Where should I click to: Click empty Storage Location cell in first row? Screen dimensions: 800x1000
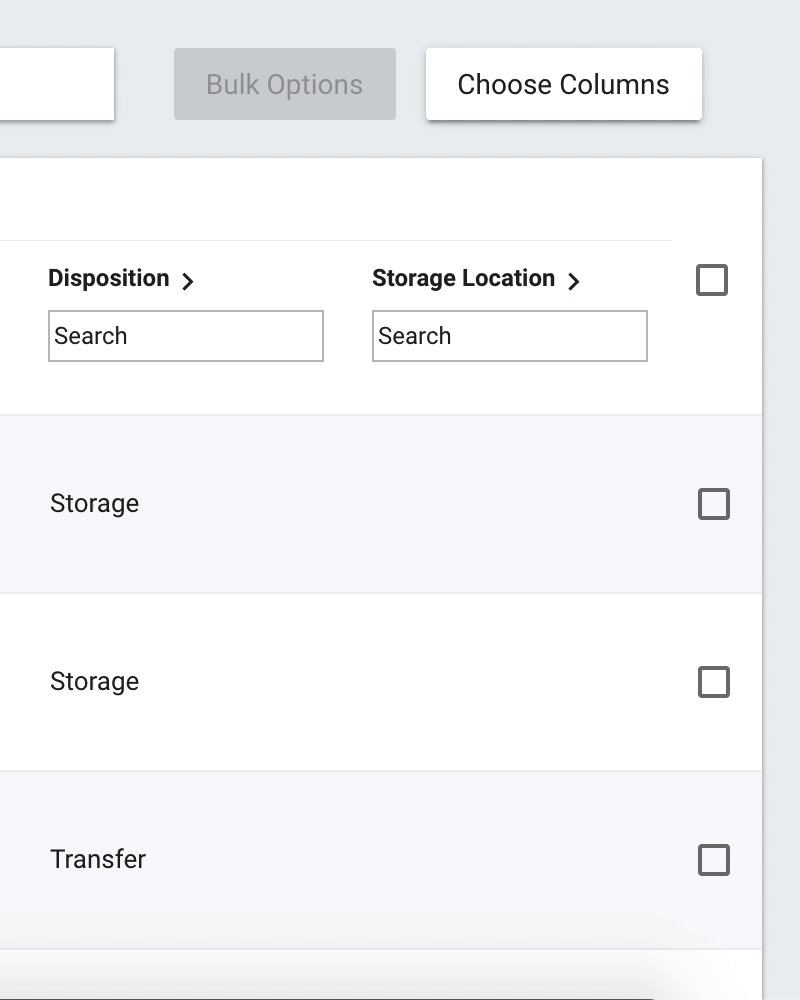(x=510, y=504)
